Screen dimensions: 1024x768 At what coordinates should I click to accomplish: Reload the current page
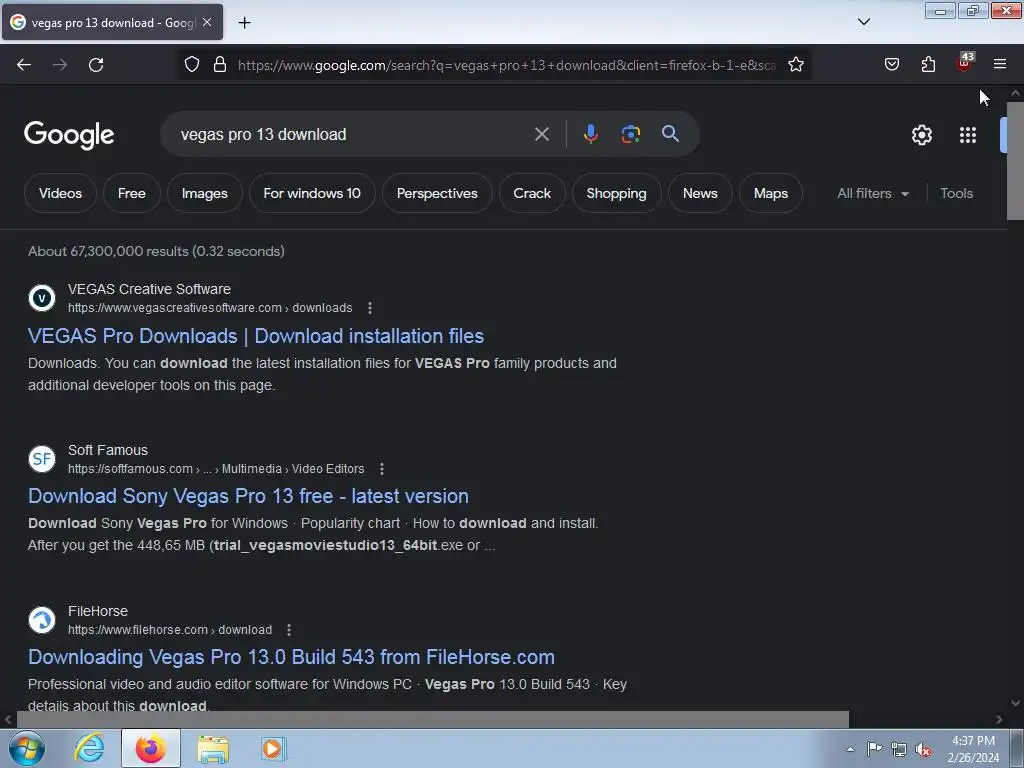[x=96, y=65]
